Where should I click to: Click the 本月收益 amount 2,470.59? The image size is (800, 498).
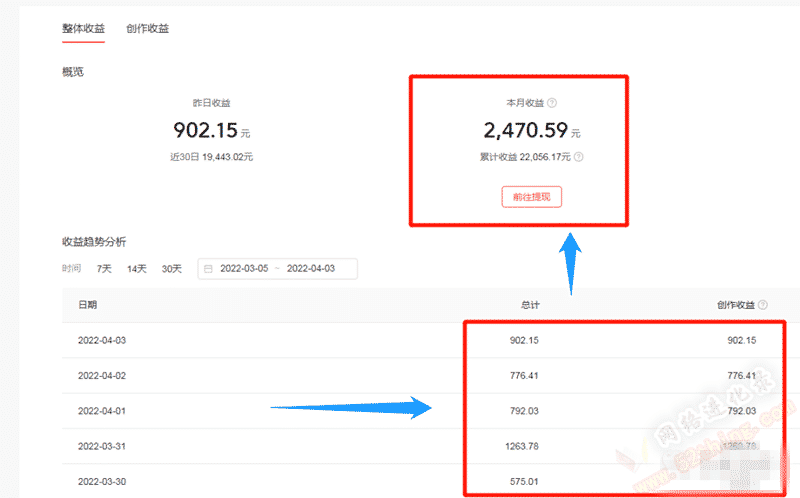tap(526, 130)
